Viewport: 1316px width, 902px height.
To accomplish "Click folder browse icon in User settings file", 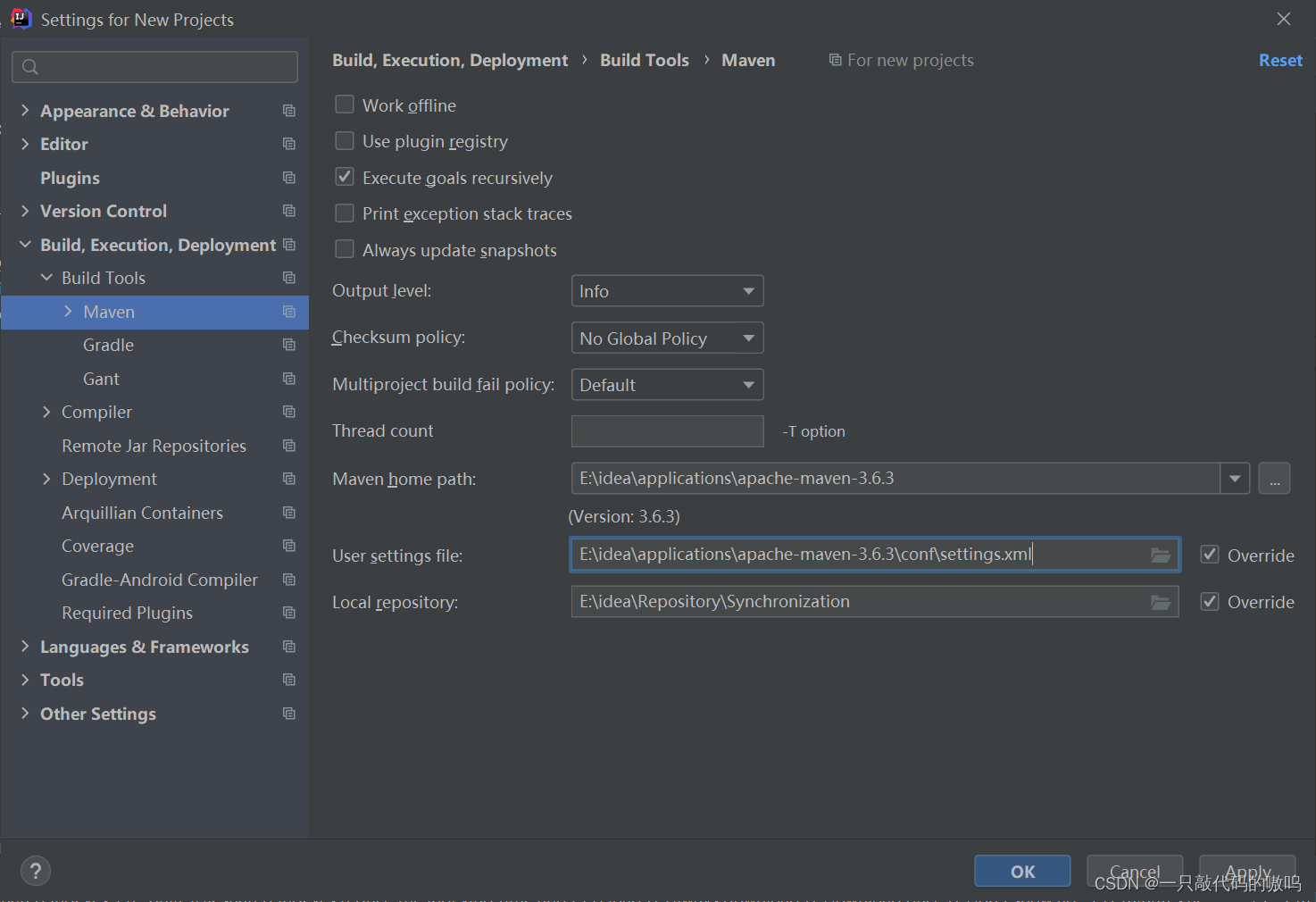I will 1161,555.
